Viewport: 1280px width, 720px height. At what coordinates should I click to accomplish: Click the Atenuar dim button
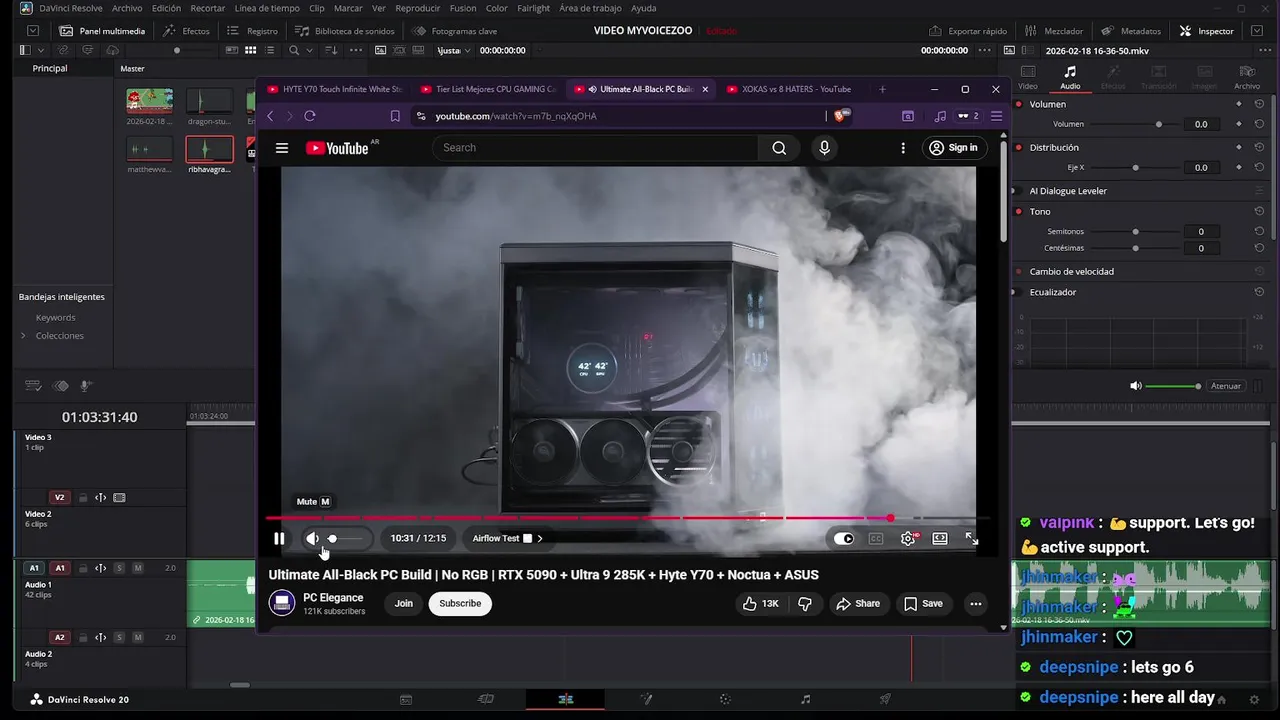(1225, 386)
